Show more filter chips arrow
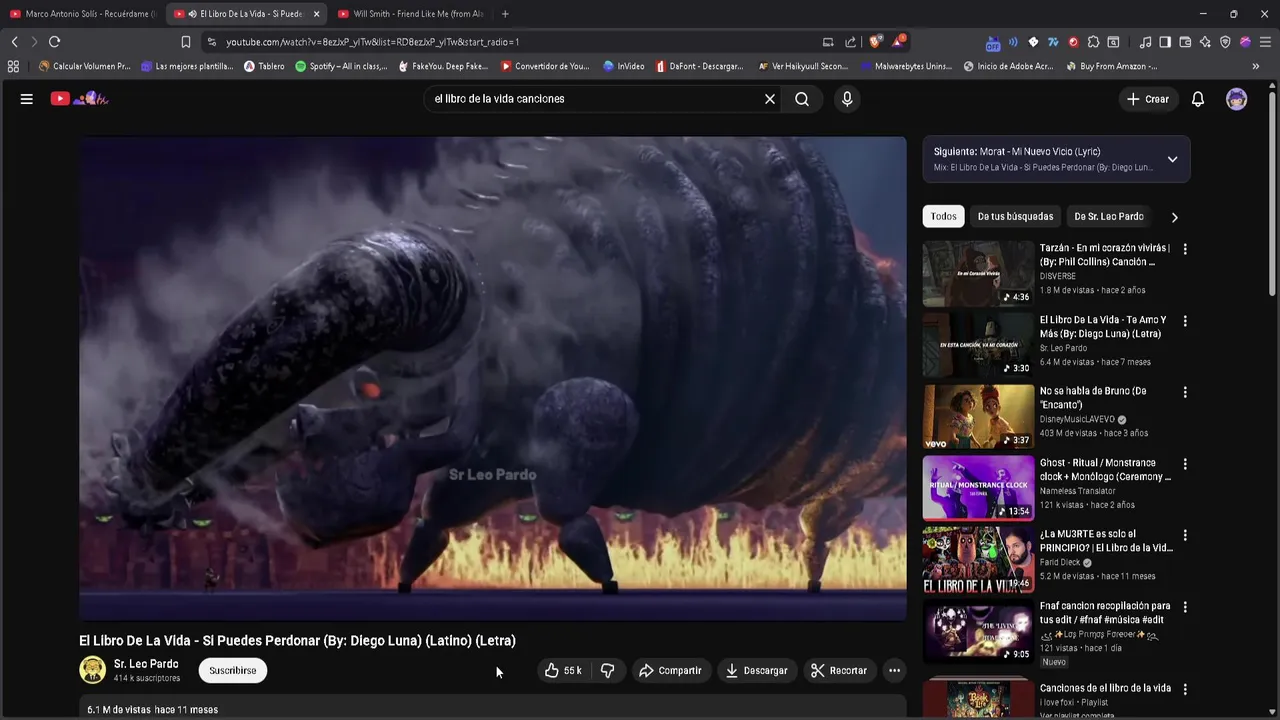 pos(1175,217)
